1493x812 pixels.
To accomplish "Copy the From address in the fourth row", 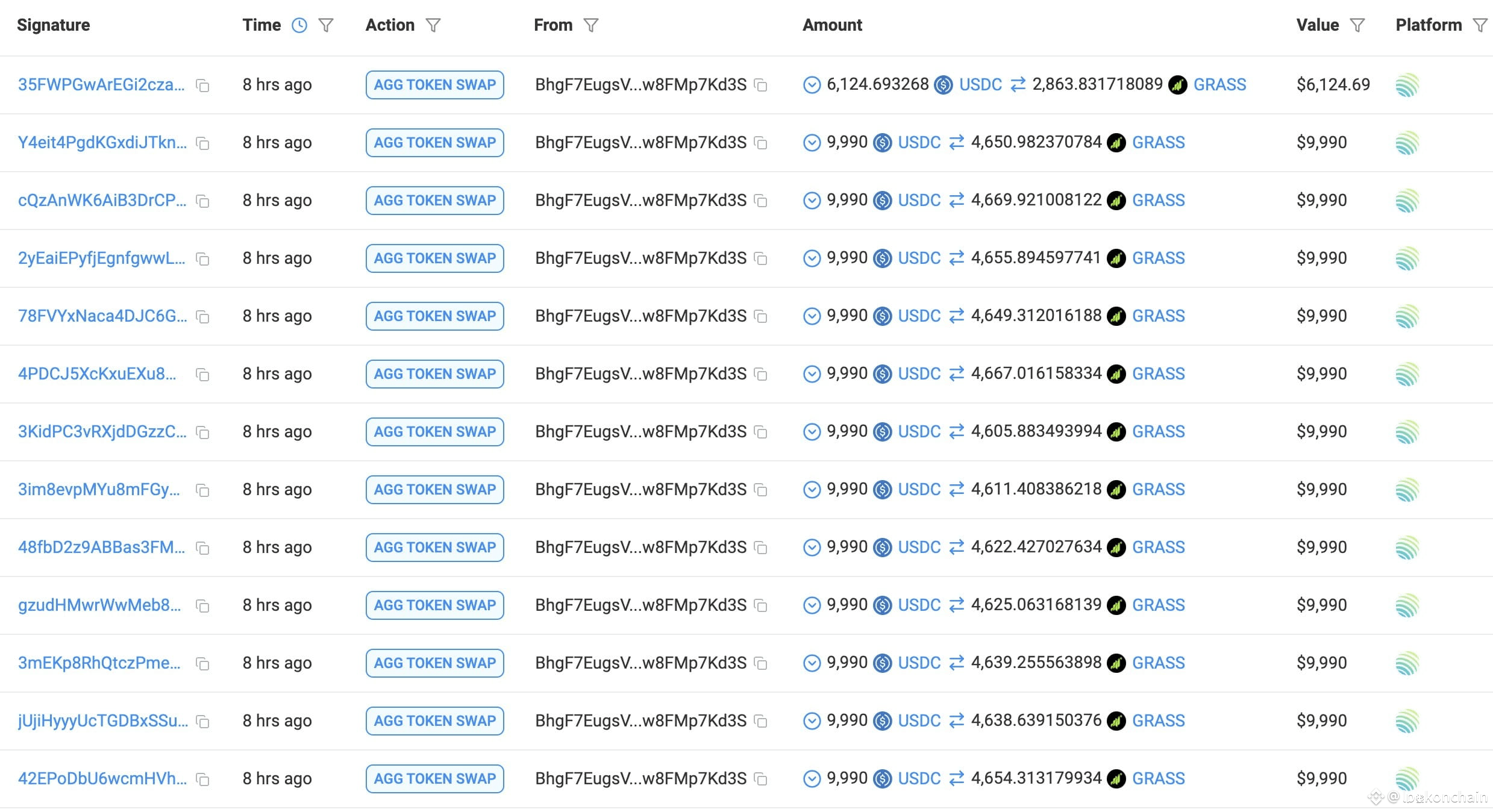I will pyautogui.click(x=760, y=258).
